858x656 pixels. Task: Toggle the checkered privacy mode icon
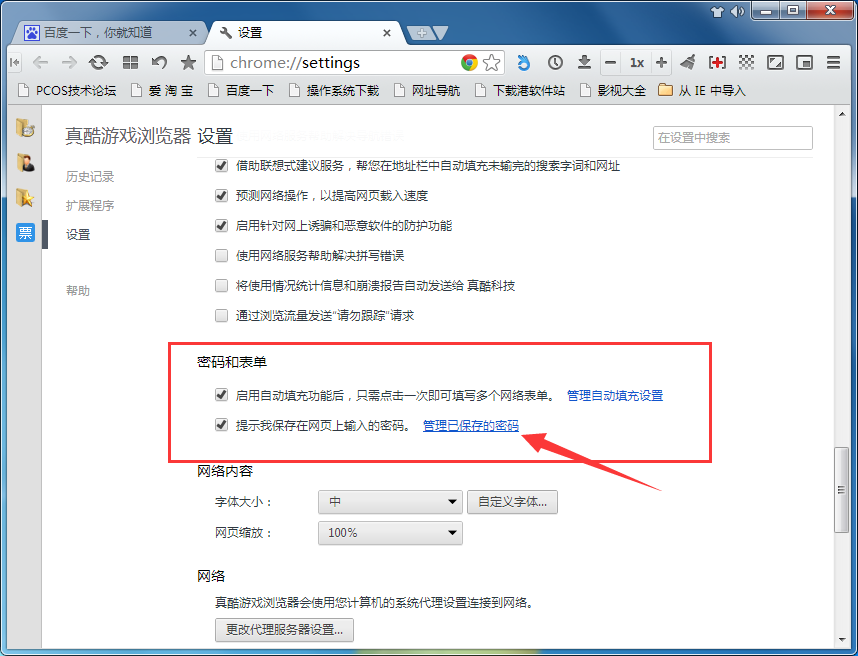click(x=746, y=61)
